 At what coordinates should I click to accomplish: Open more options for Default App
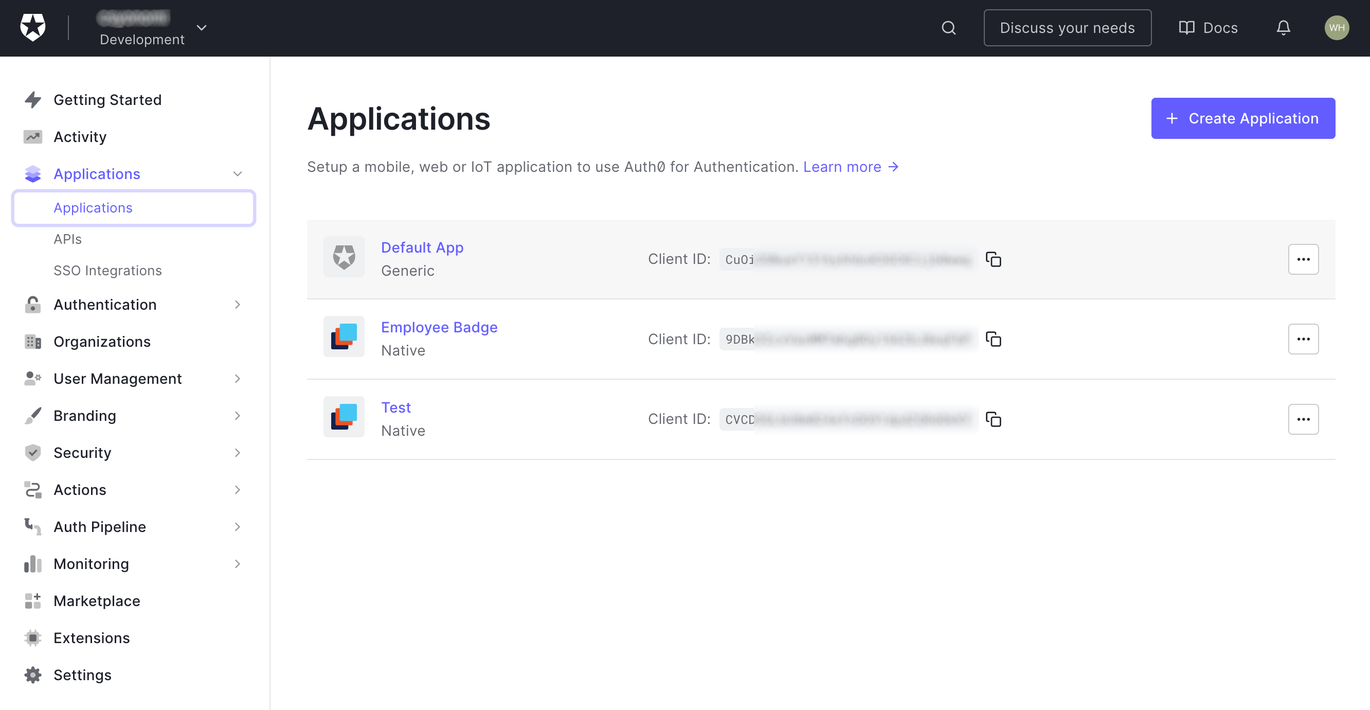[x=1303, y=259]
